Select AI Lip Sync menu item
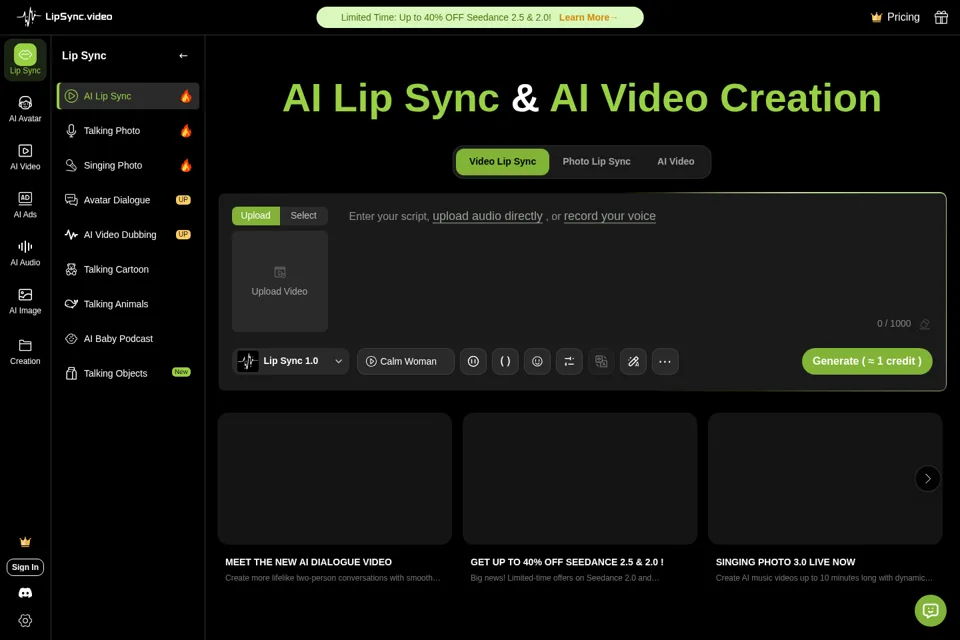The height and width of the screenshot is (640, 960). click(128, 96)
